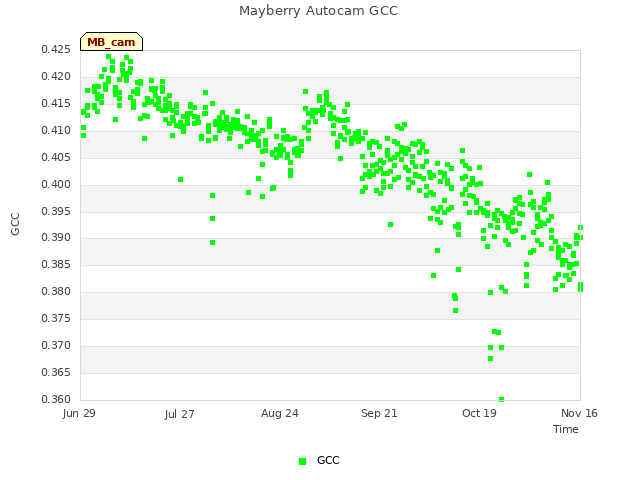Click the 0.405 y-axis tick label

56,157
